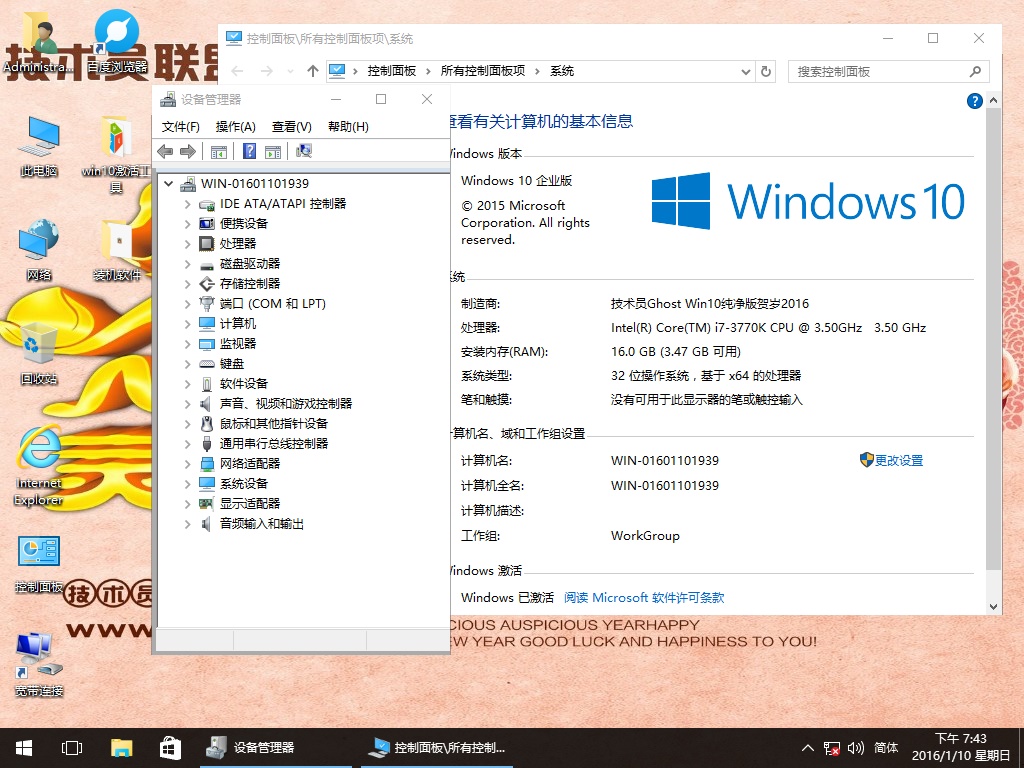1024x768 pixels.
Task: Expand the 软件设备 tree node
Action: (187, 384)
